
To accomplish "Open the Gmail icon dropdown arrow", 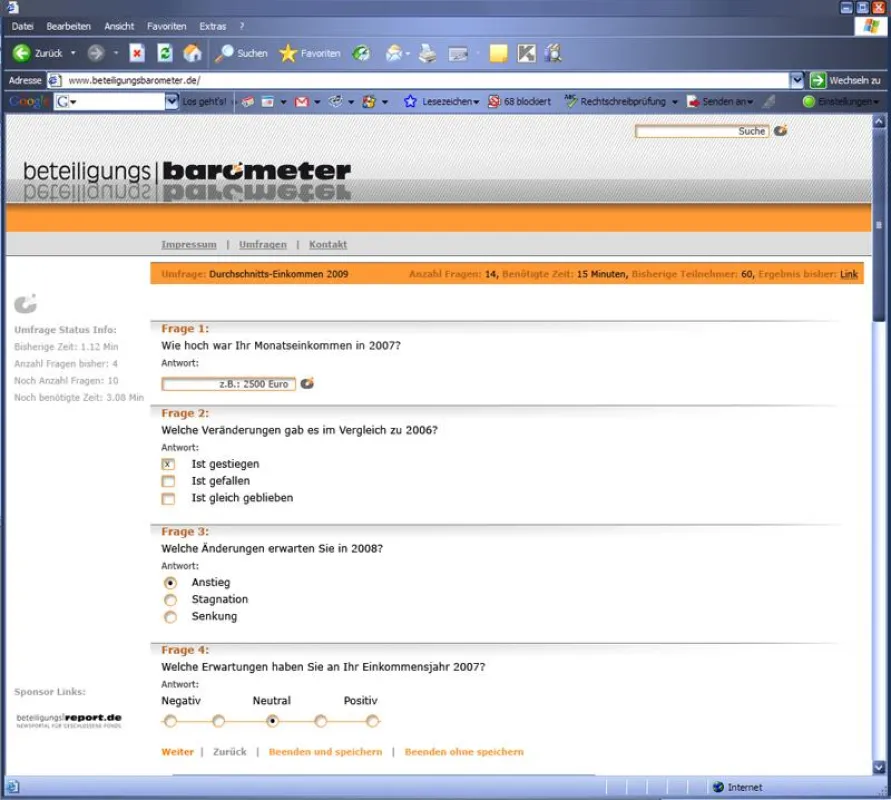I will (317, 102).
